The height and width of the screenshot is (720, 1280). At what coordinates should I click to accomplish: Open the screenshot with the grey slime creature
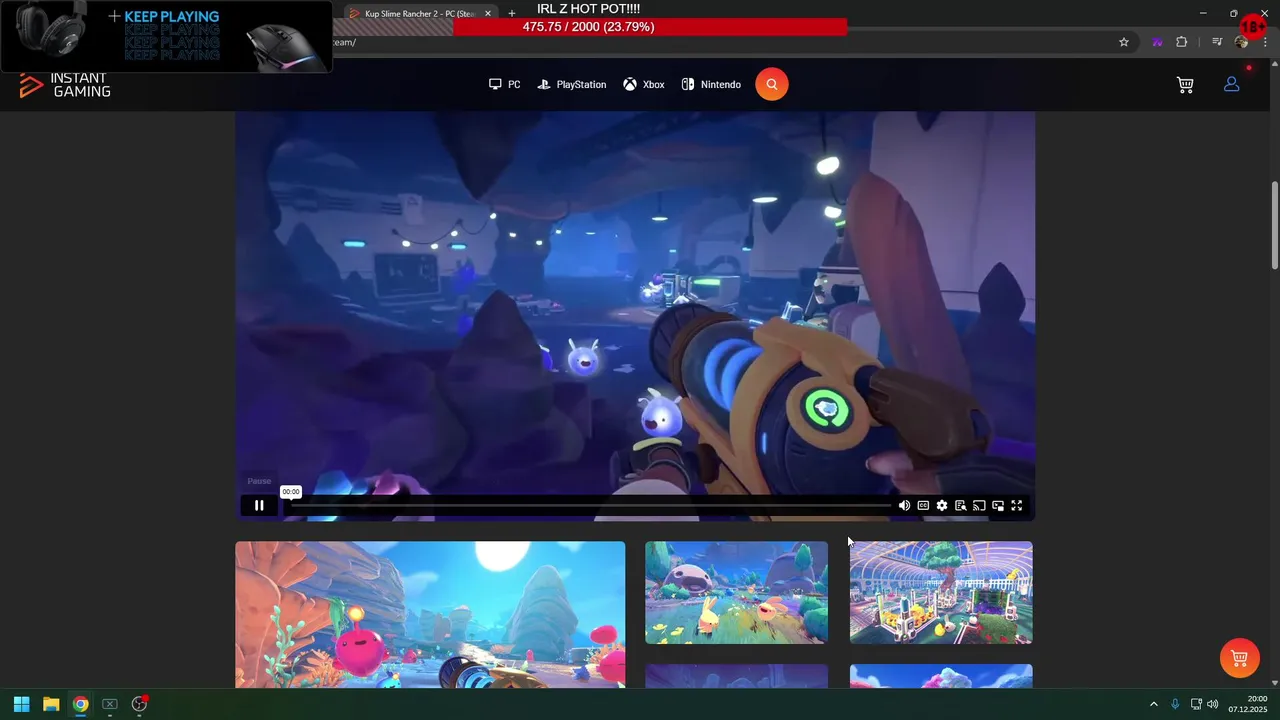(x=736, y=592)
